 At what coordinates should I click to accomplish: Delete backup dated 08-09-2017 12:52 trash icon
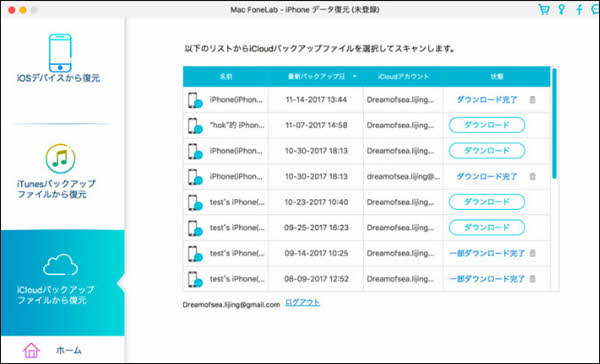(x=532, y=279)
